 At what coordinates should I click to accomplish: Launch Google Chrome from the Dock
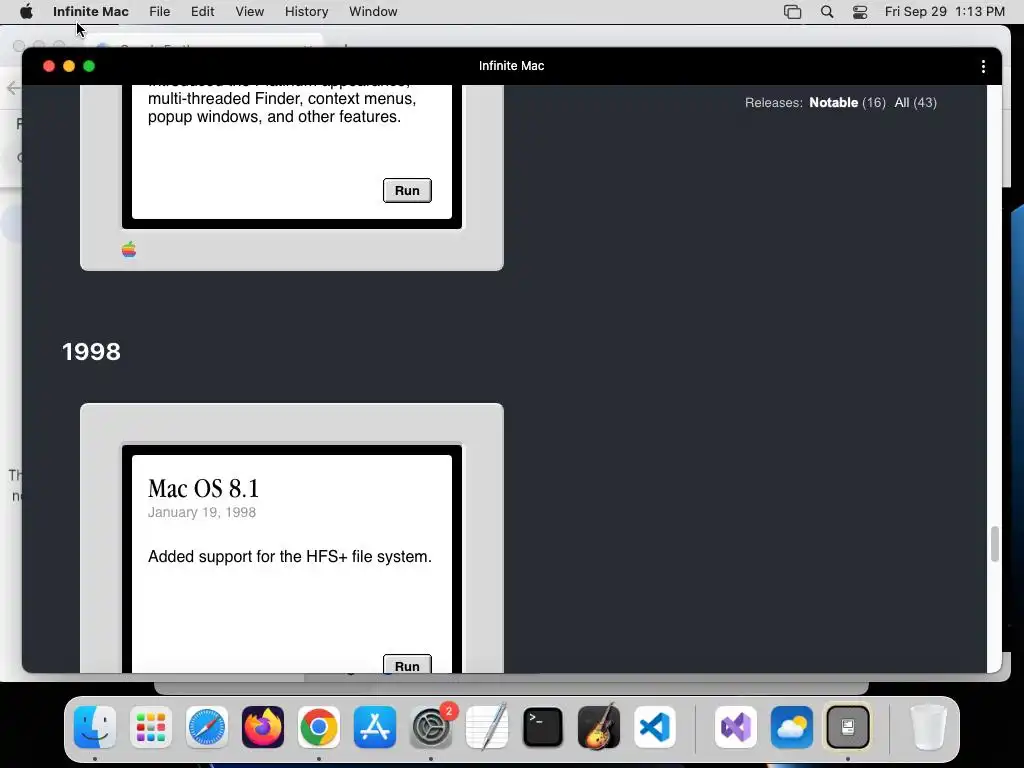pyautogui.click(x=319, y=727)
